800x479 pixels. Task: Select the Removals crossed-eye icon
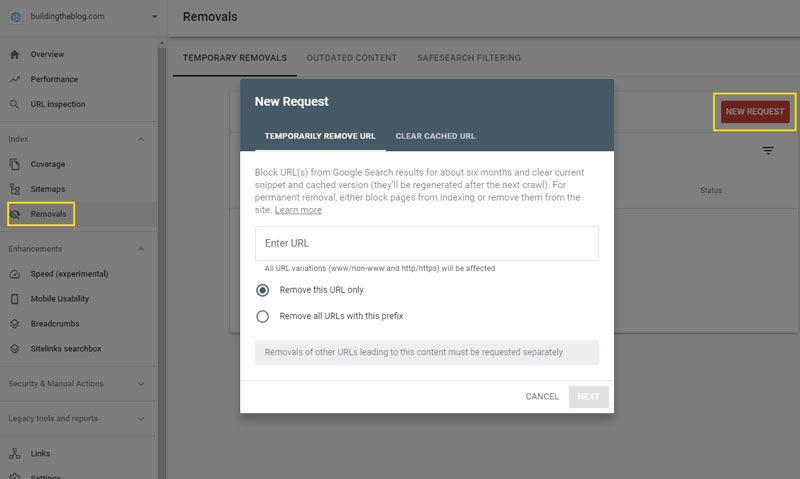[x=14, y=214]
